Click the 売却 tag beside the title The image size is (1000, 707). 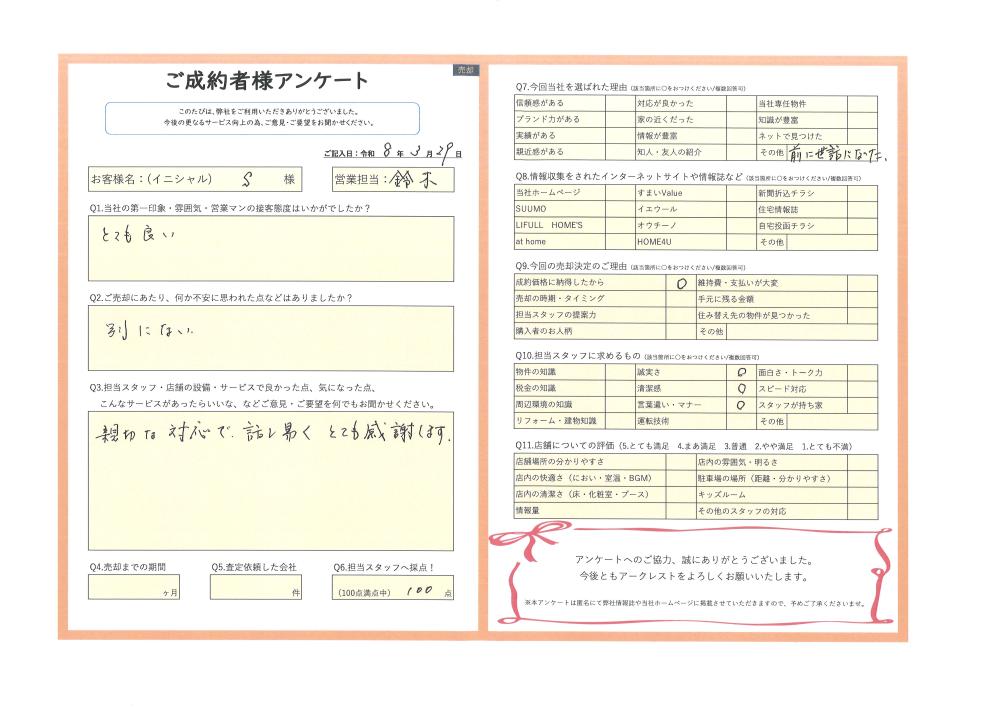(x=467, y=71)
